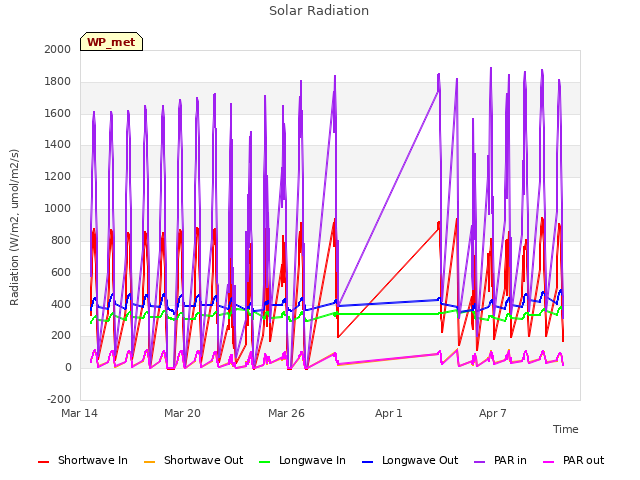Click the 0 y-axis tick label

pos(68,368)
